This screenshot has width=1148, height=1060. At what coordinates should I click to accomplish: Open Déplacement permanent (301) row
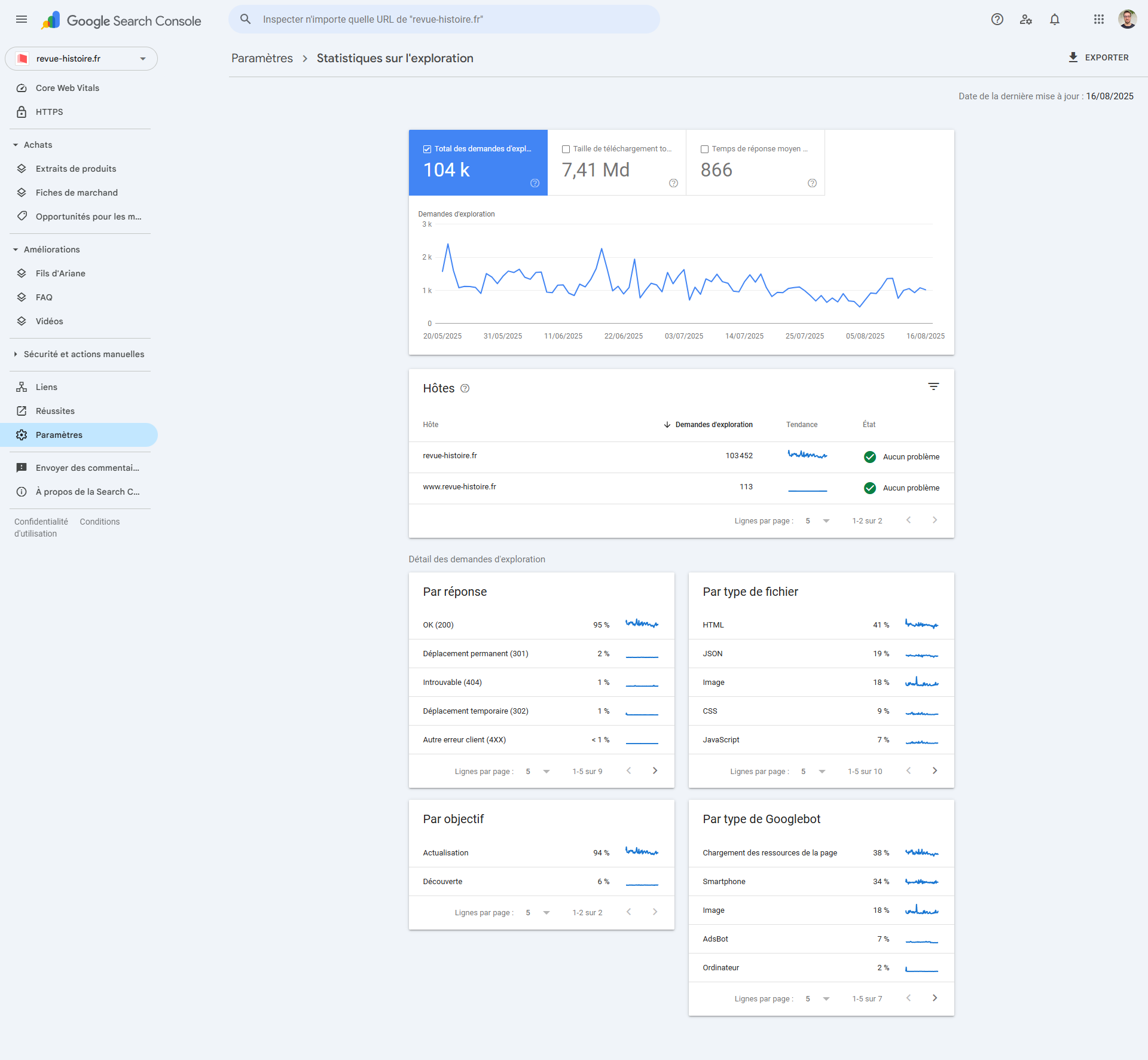541,654
